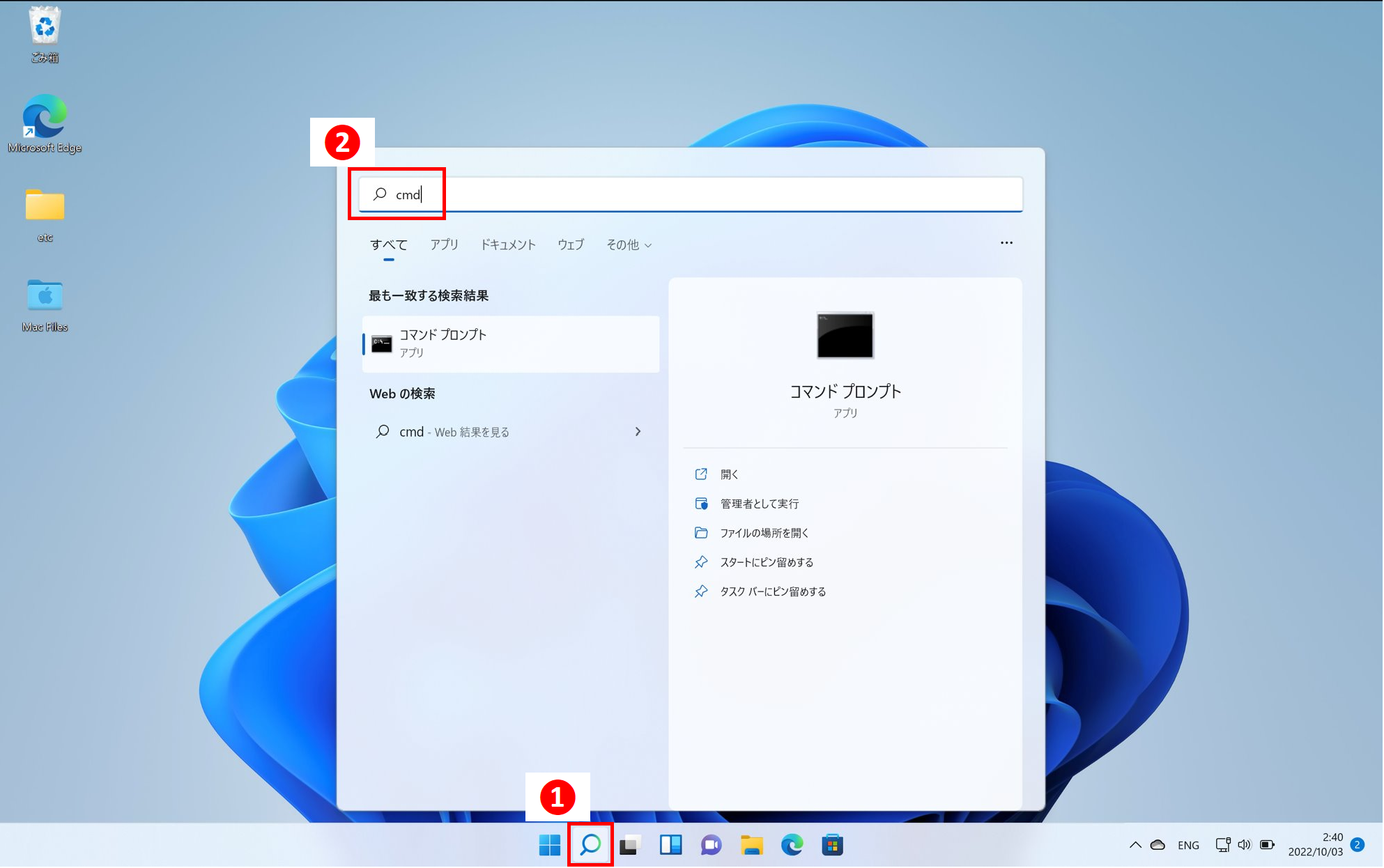Click ファイルの場所を開く action
The height and width of the screenshot is (868, 1384).
pos(764,533)
